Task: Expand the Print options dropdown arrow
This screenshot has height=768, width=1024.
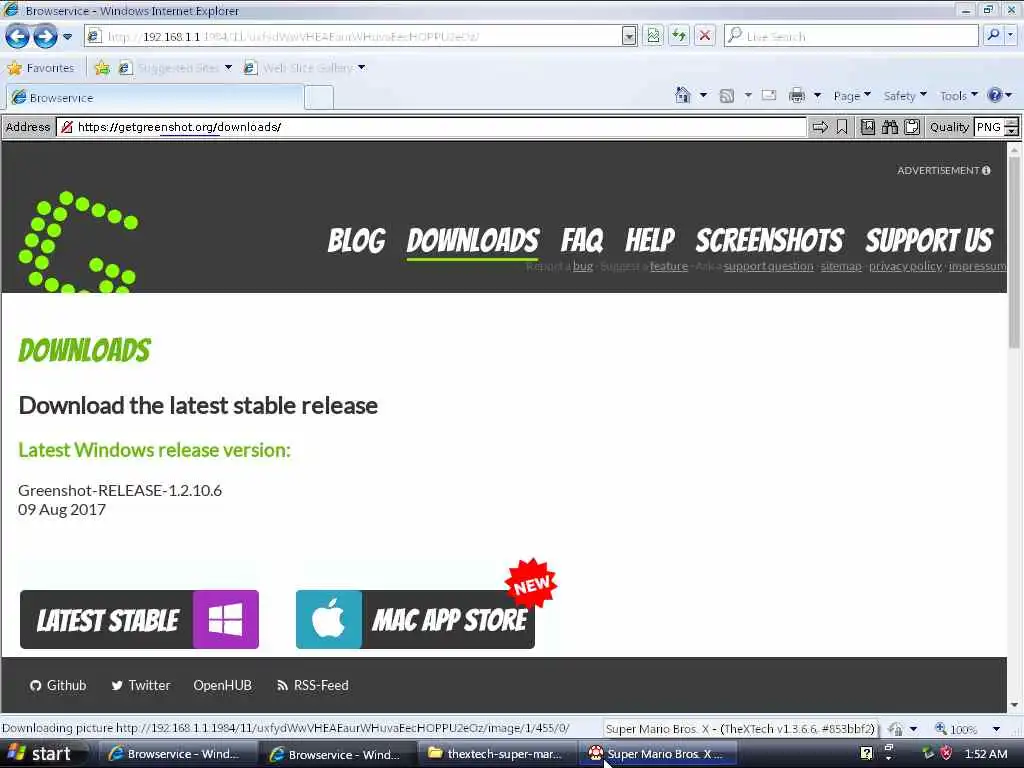Action: [817, 96]
